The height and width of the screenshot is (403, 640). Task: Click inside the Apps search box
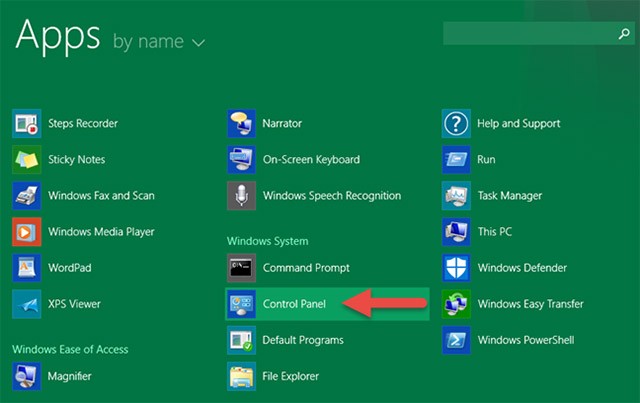[525, 34]
